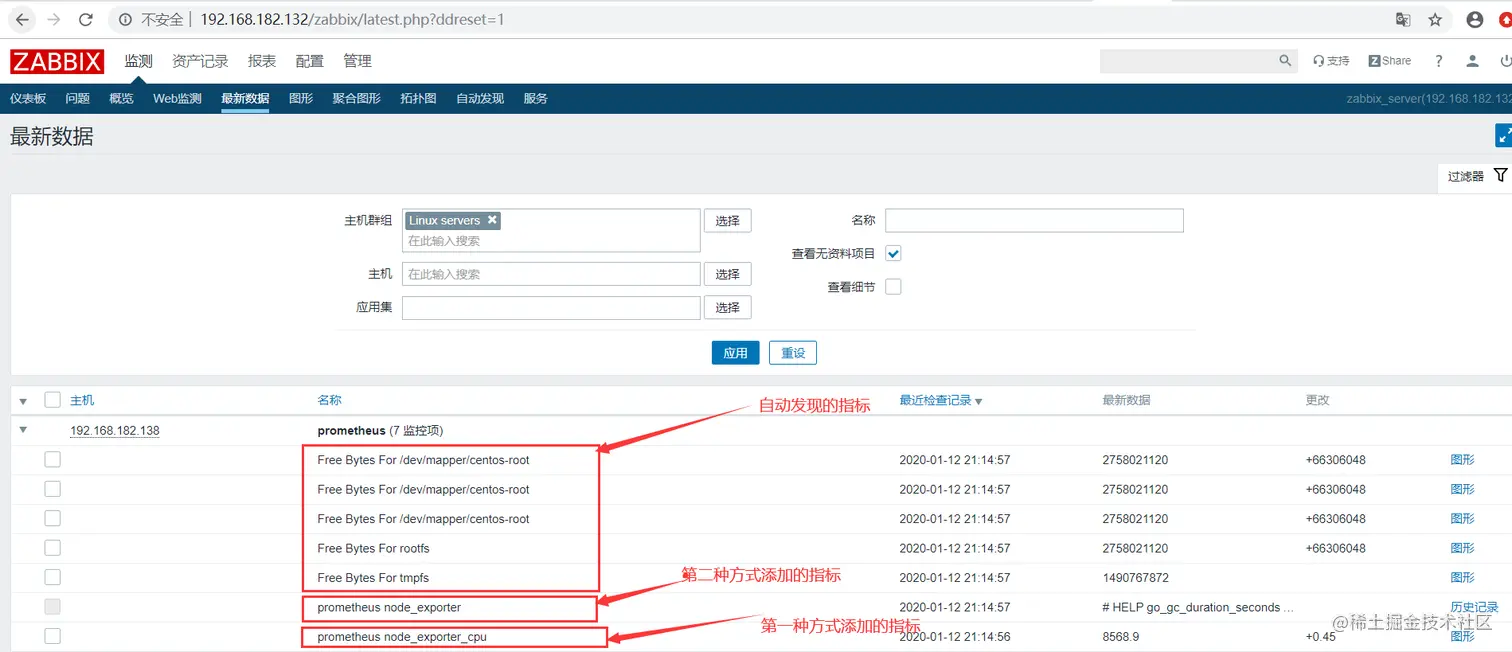This screenshot has height=652, width=1512.
Task: Sort by last check column arrow
Action: point(978,401)
